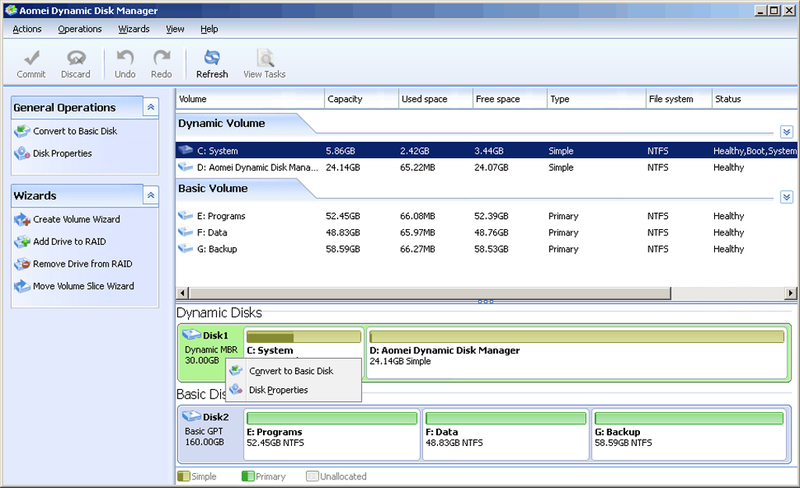Click the volume list horizontal scrollbar thumb
This screenshot has height=488, width=800.
430,293
